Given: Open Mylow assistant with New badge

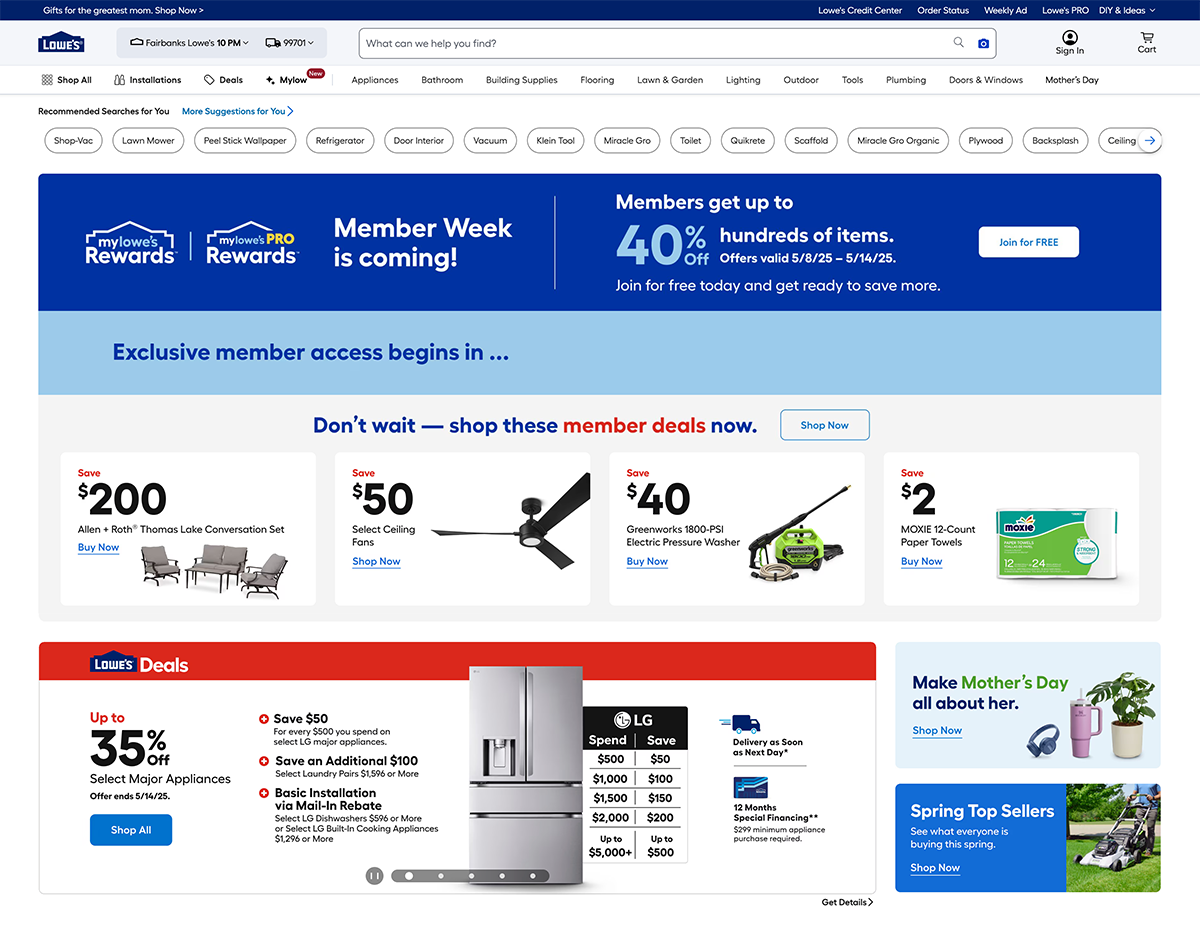Looking at the screenshot, I should 294,79.
